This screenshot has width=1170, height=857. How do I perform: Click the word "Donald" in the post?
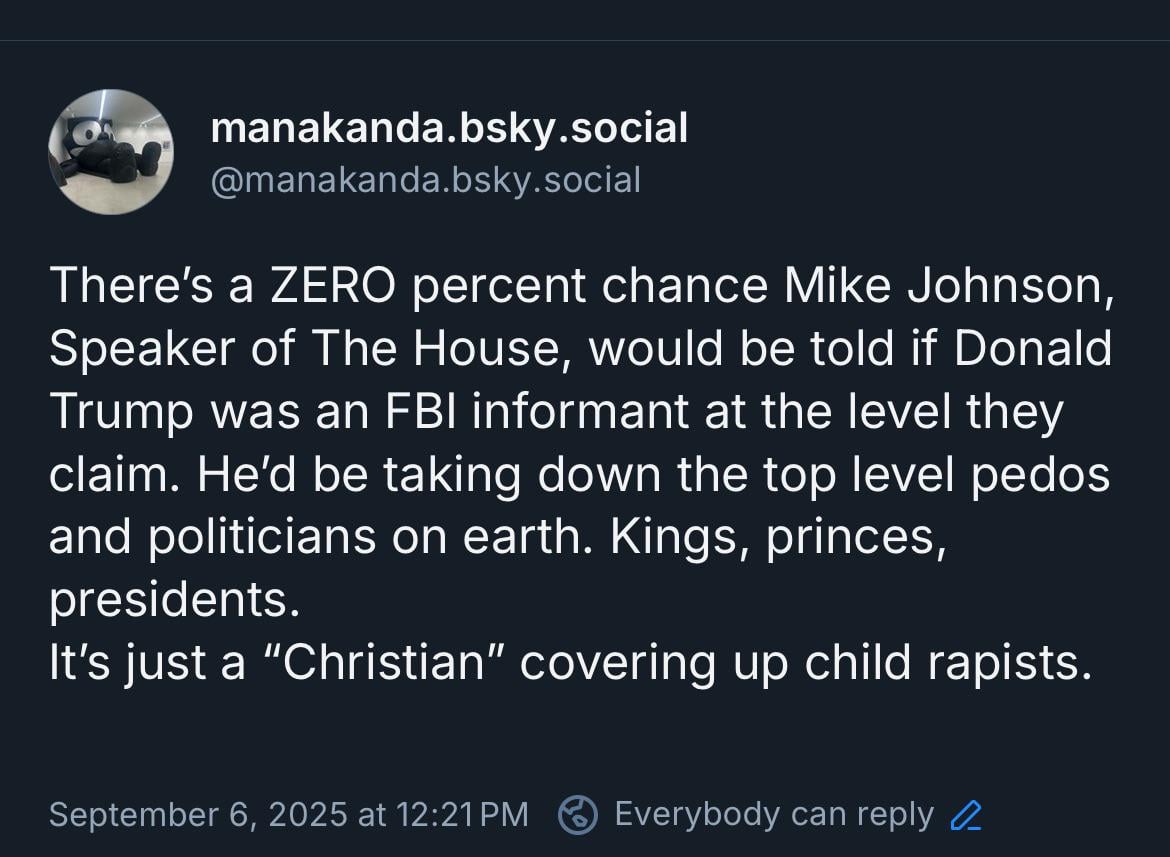pyautogui.click(x=1033, y=348)
